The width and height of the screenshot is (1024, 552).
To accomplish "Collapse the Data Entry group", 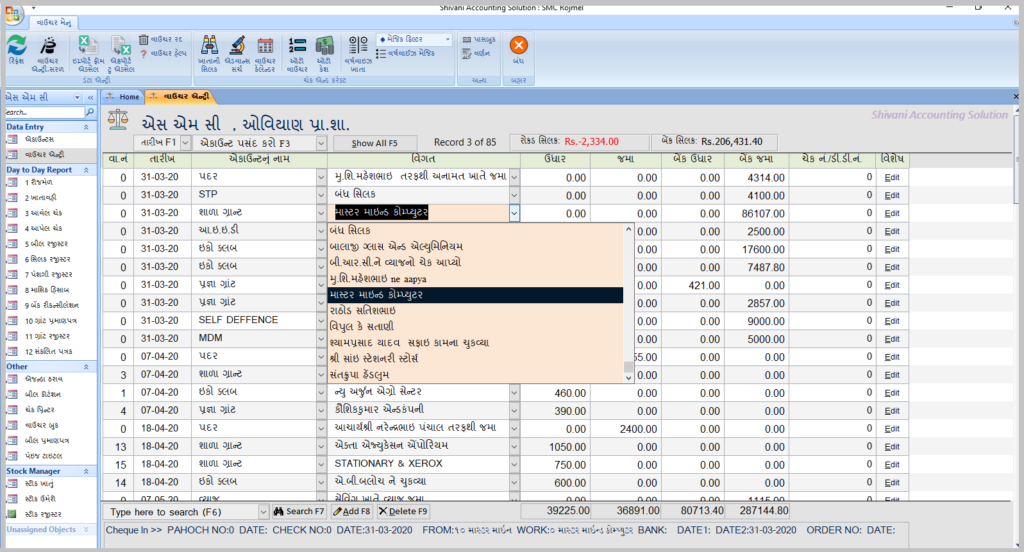I will click(86, 127).
